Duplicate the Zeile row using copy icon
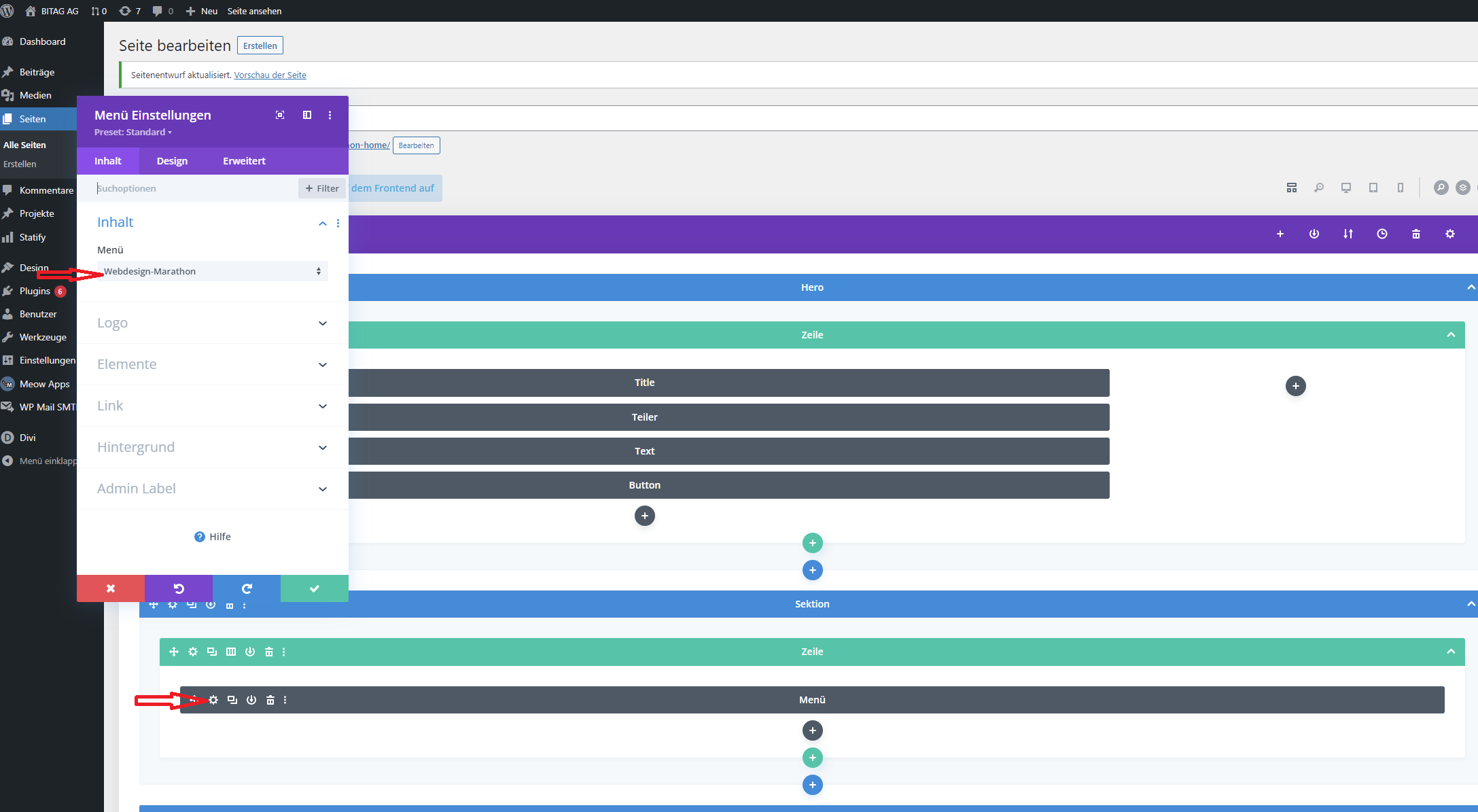Image resolution: width=1478 pixels, height=812 pixels. click(211, 652)
